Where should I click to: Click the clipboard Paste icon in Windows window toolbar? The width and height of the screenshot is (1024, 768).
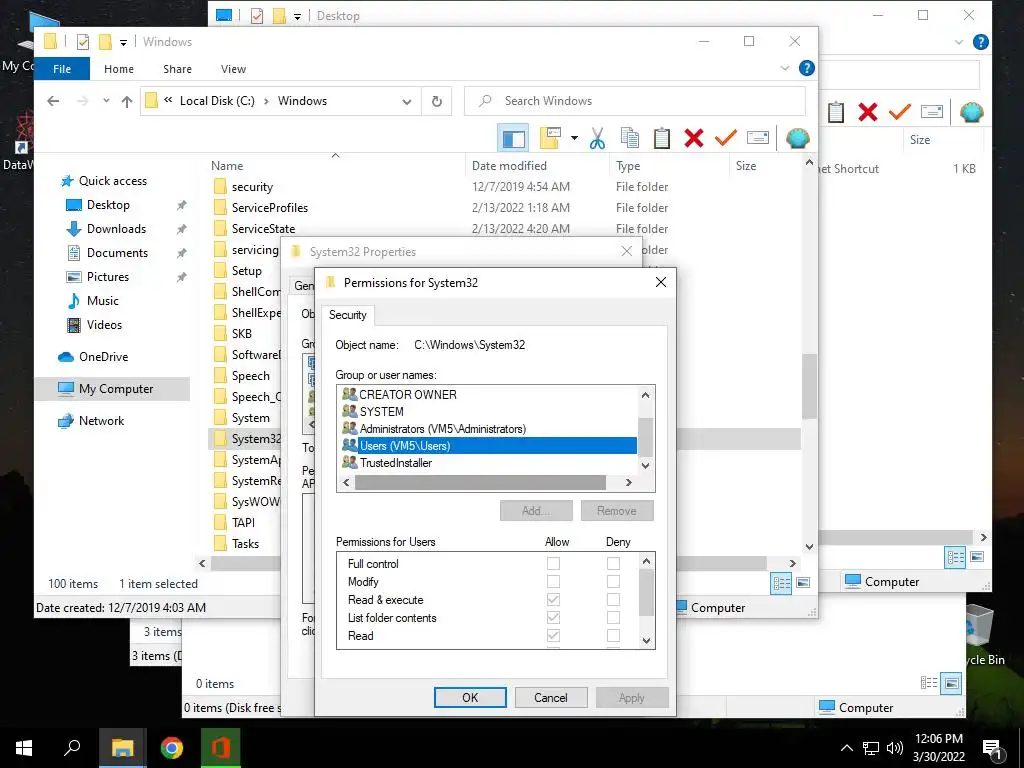click(662, 138)
